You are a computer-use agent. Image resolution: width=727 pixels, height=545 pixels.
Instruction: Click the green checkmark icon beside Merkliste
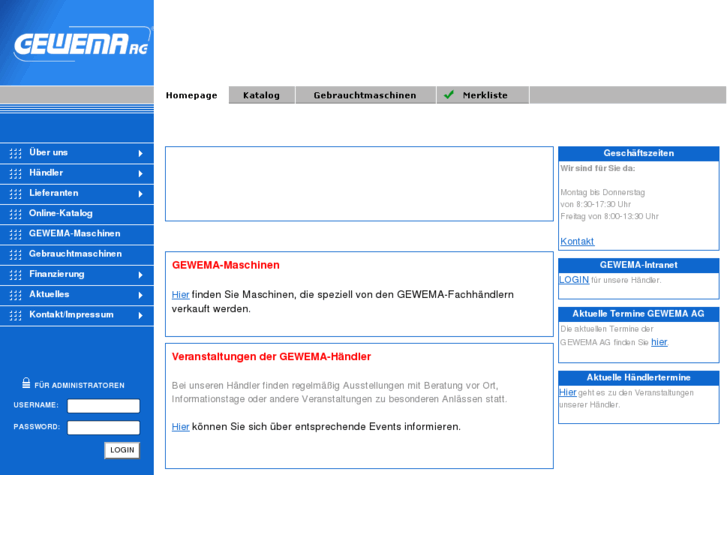pos(449,95)
